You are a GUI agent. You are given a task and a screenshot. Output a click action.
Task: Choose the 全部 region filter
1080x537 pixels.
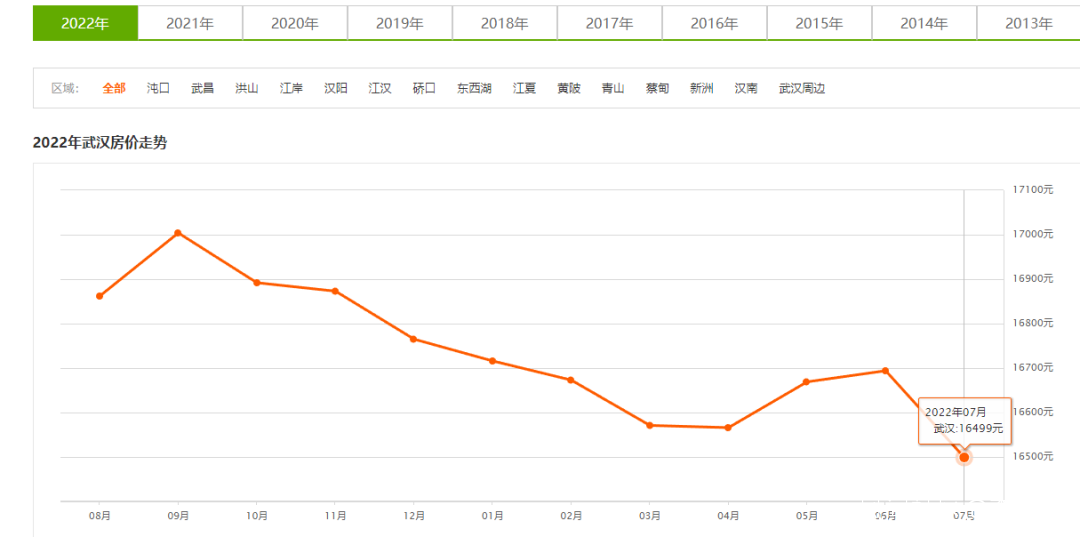click(114, 88)
